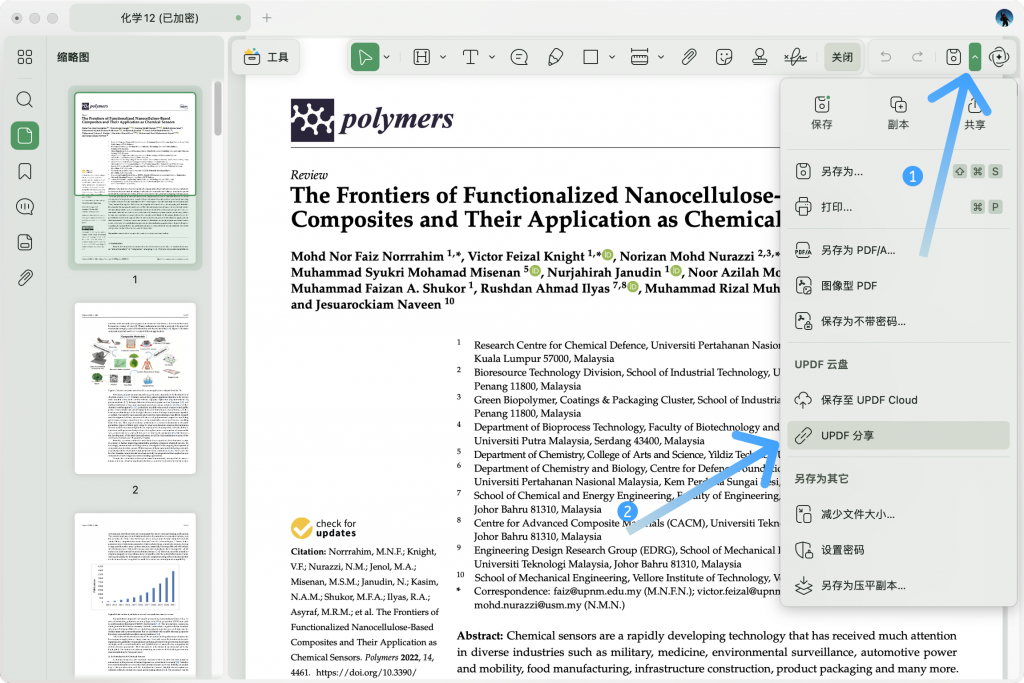This screenshot has height=683, width=1024.
Task: Expand the text tool dropdown arrow
Action: tap(492, 57)
